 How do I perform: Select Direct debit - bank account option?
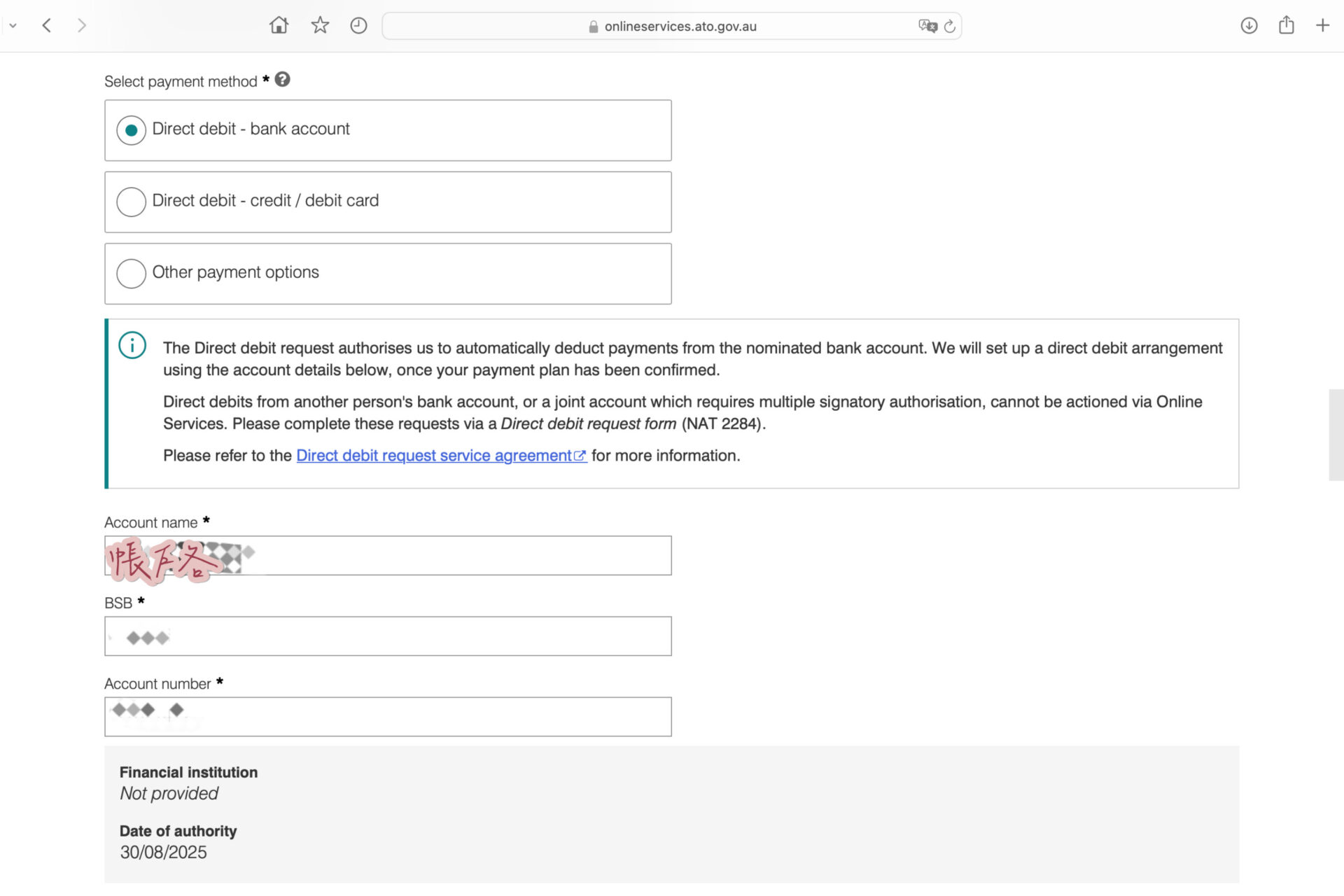pyautogui.click(x=131, y=130)
